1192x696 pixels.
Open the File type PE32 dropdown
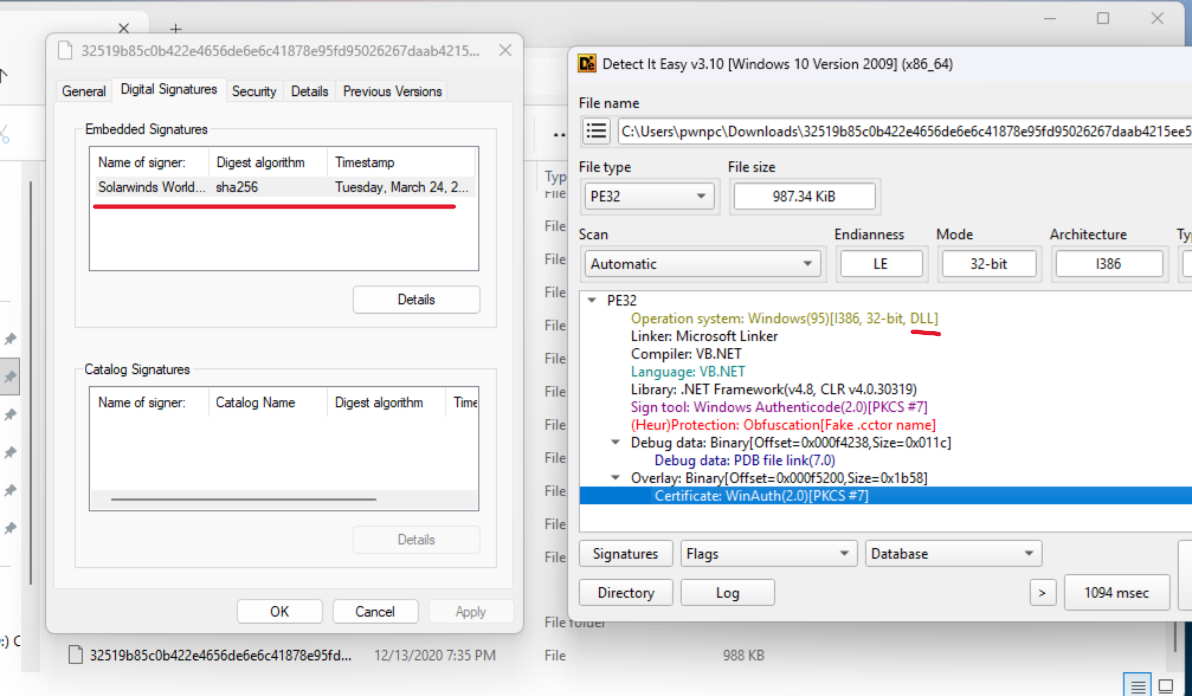[647, 196]
